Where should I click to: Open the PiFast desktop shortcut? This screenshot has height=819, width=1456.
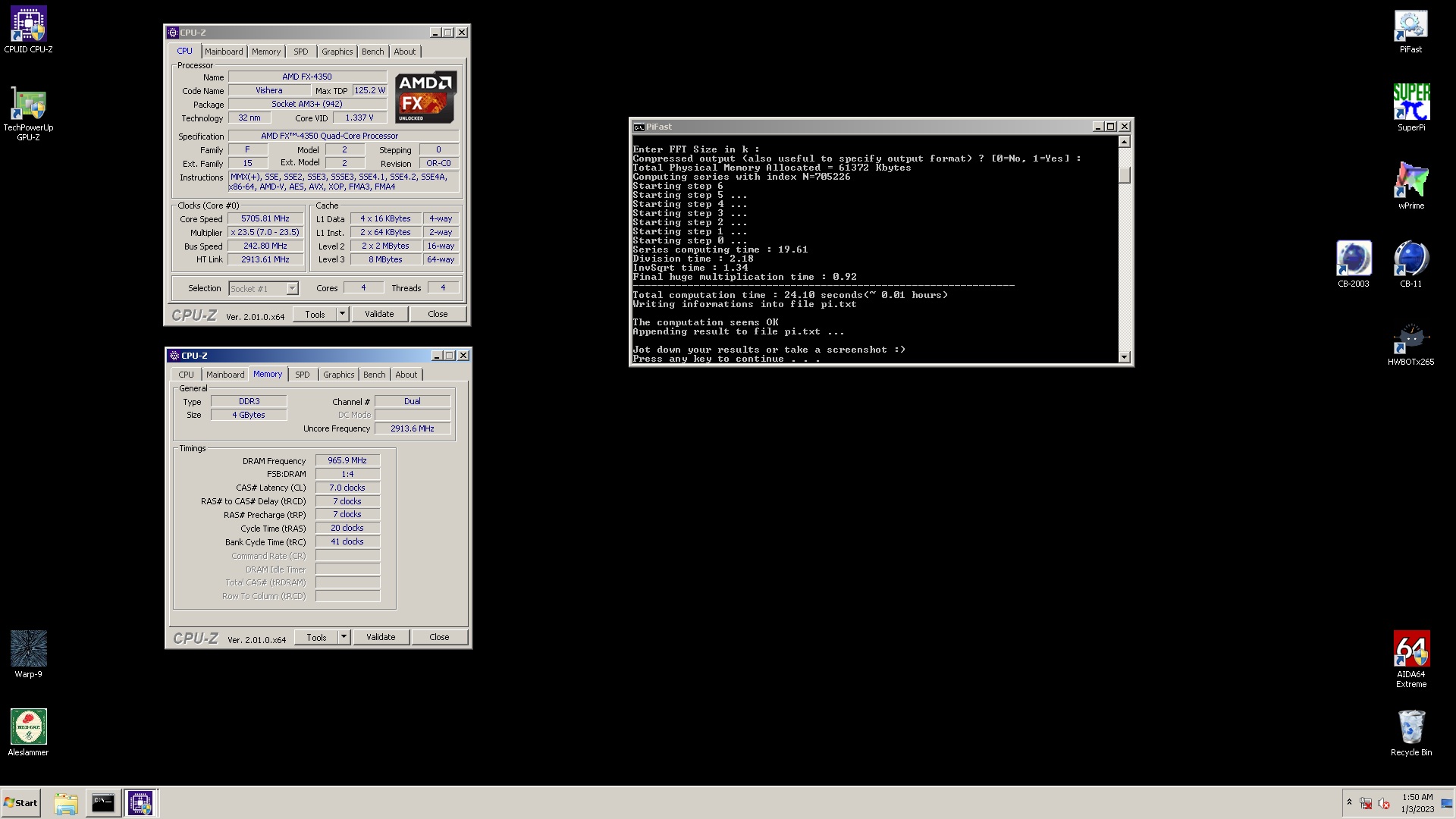click(x=1410, y=30)
